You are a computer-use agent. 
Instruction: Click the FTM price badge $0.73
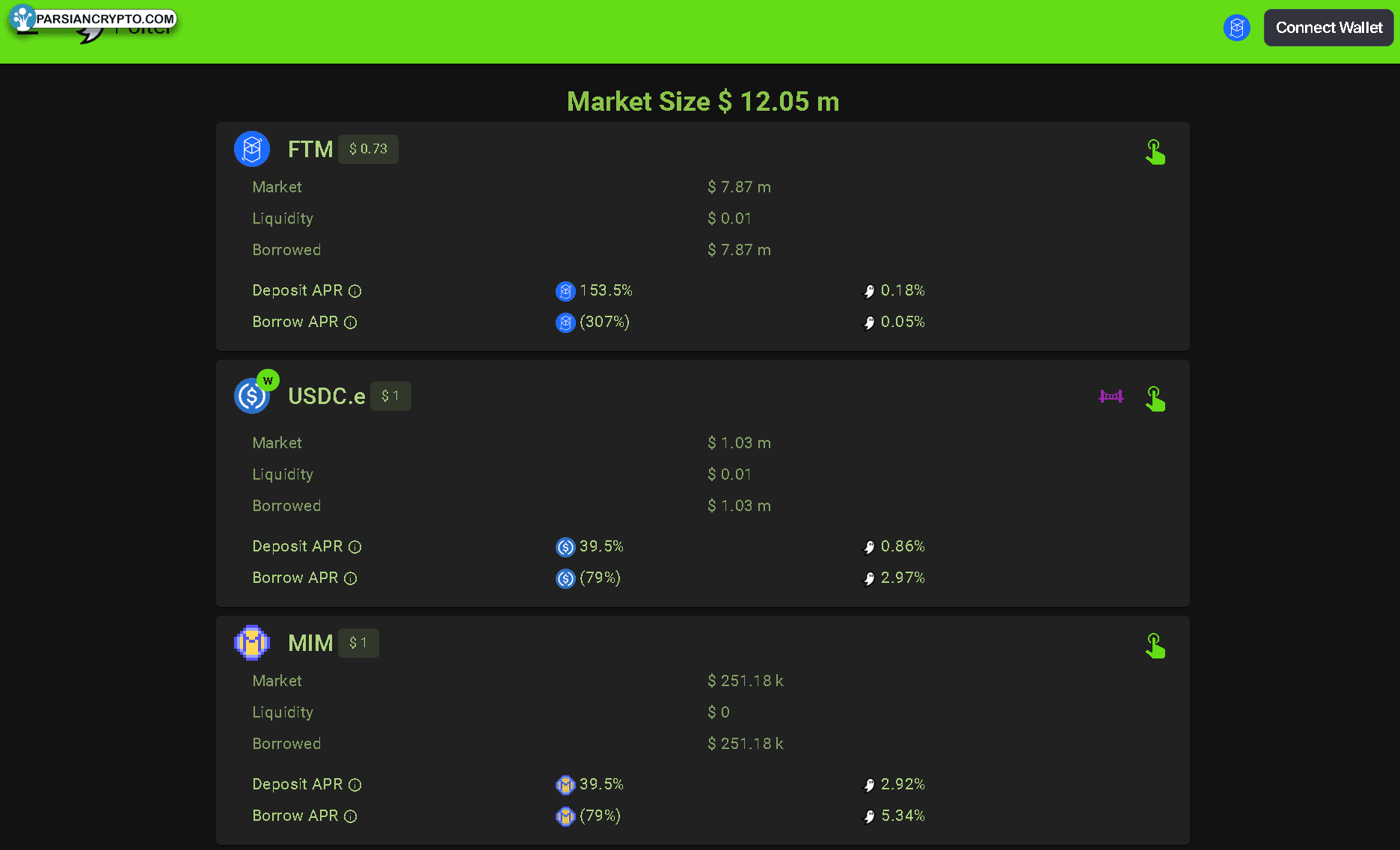(368, 149)
